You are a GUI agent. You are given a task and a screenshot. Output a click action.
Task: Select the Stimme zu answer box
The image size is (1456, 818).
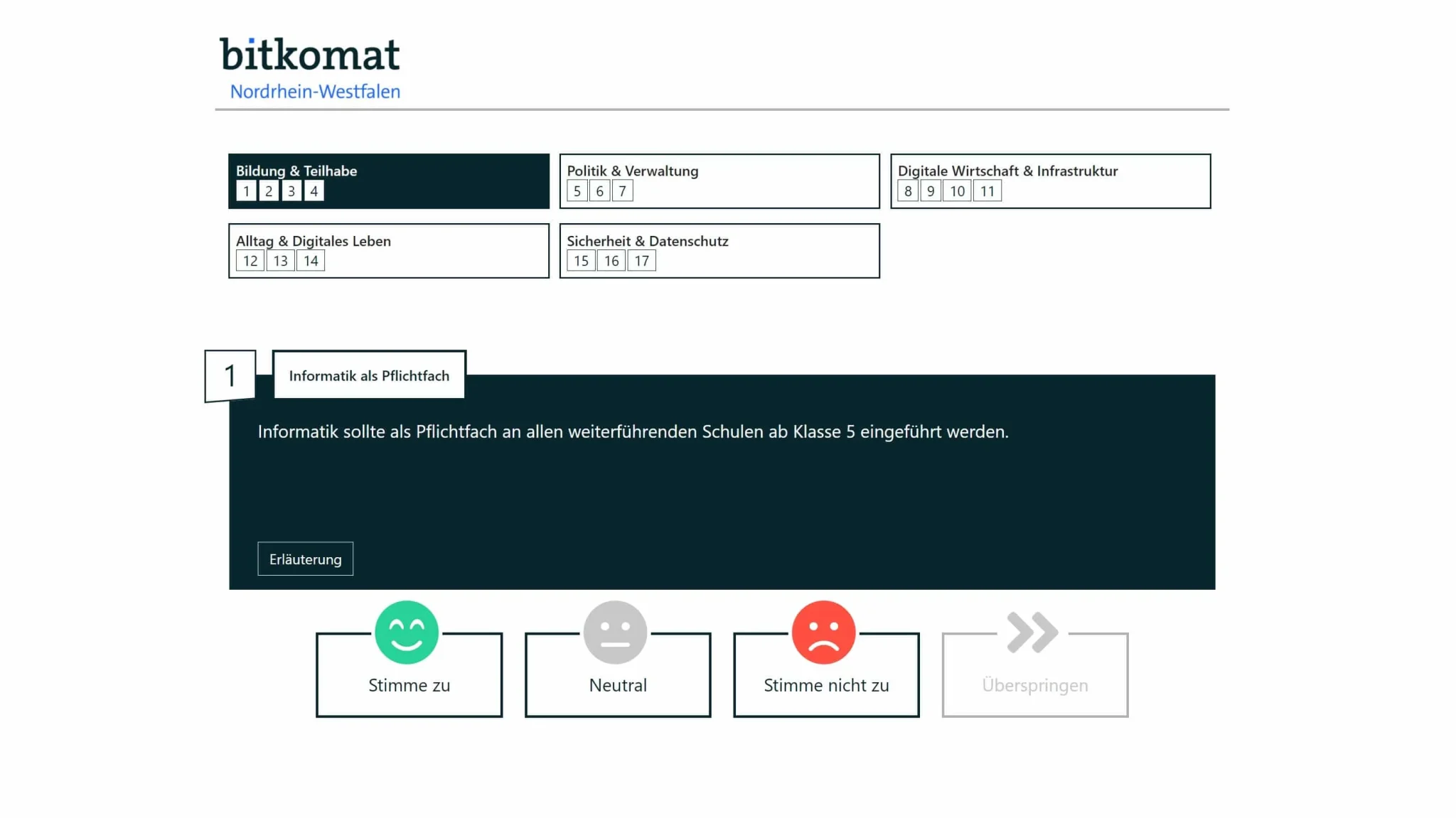[x=409, y=674]
